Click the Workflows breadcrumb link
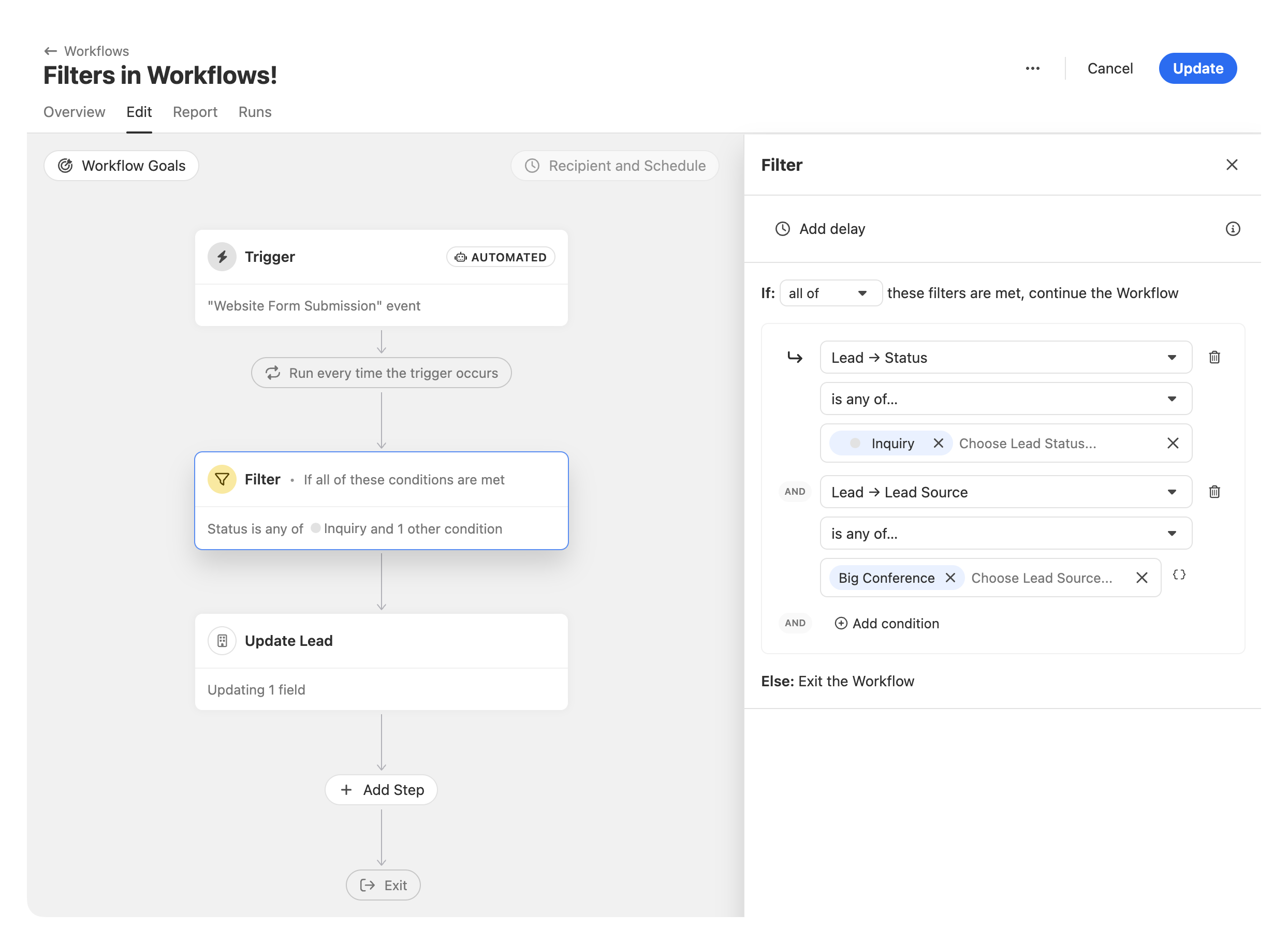Viewport: 1288px width, 944px height. pos(97,51)
